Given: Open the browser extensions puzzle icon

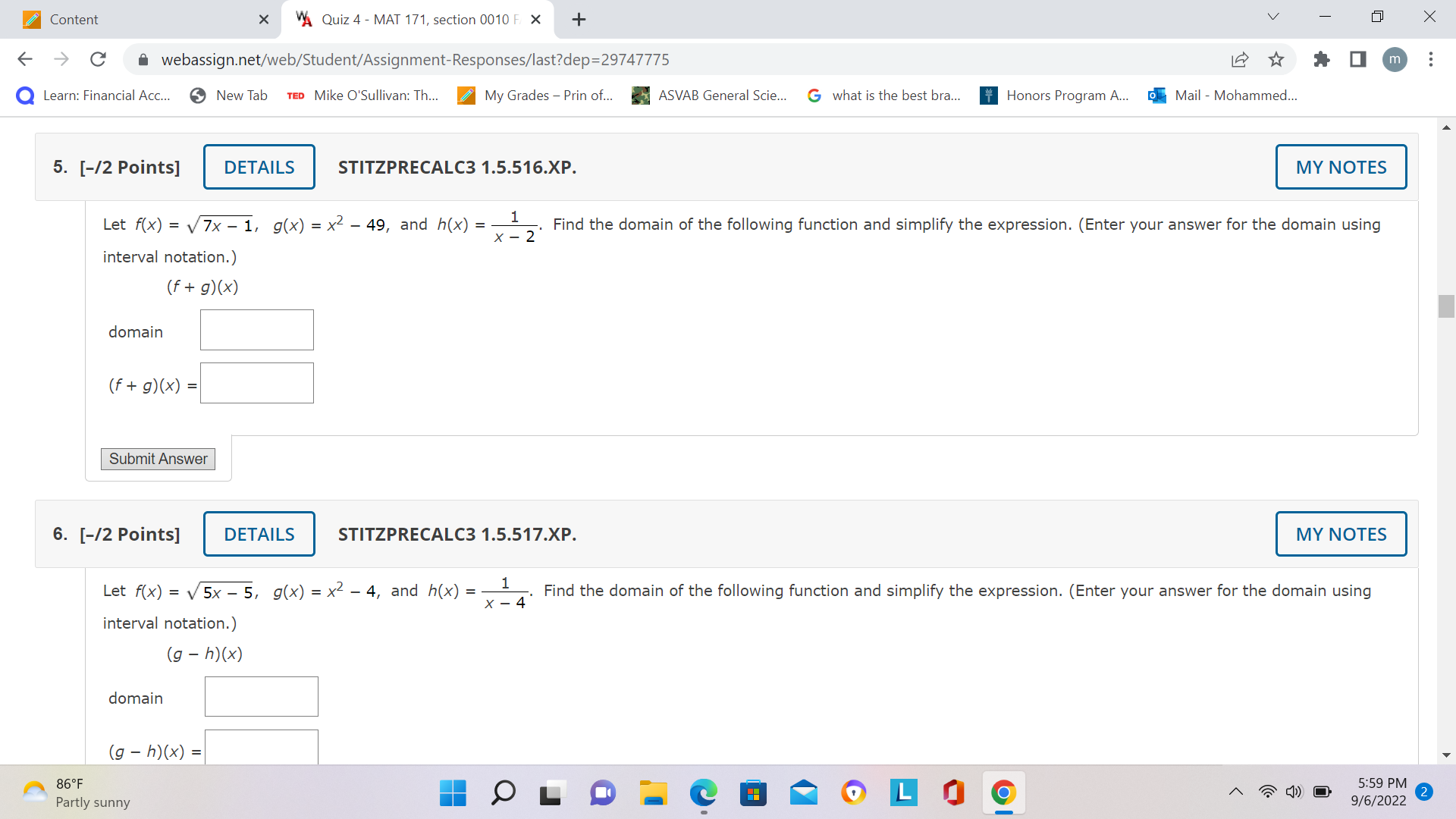Looking at the screenshot, I should click(1322, 59).
